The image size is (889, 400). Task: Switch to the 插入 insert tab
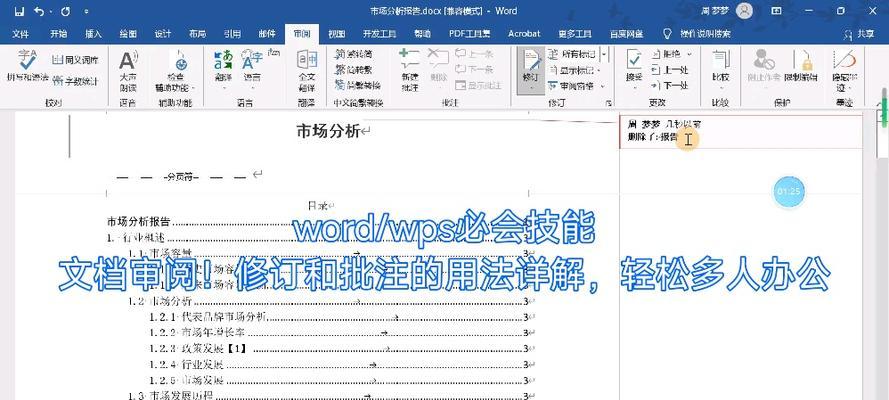click(x=94, y=34)
